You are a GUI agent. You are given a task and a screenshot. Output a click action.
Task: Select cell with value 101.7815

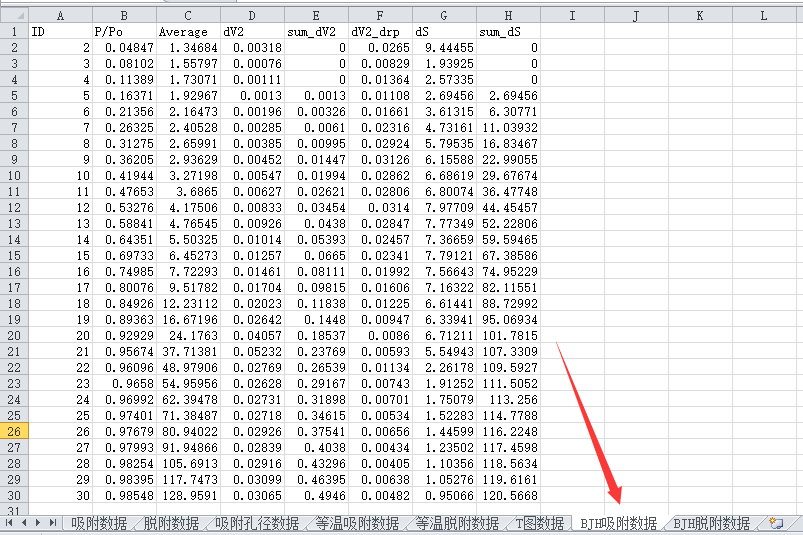[509, 335]
